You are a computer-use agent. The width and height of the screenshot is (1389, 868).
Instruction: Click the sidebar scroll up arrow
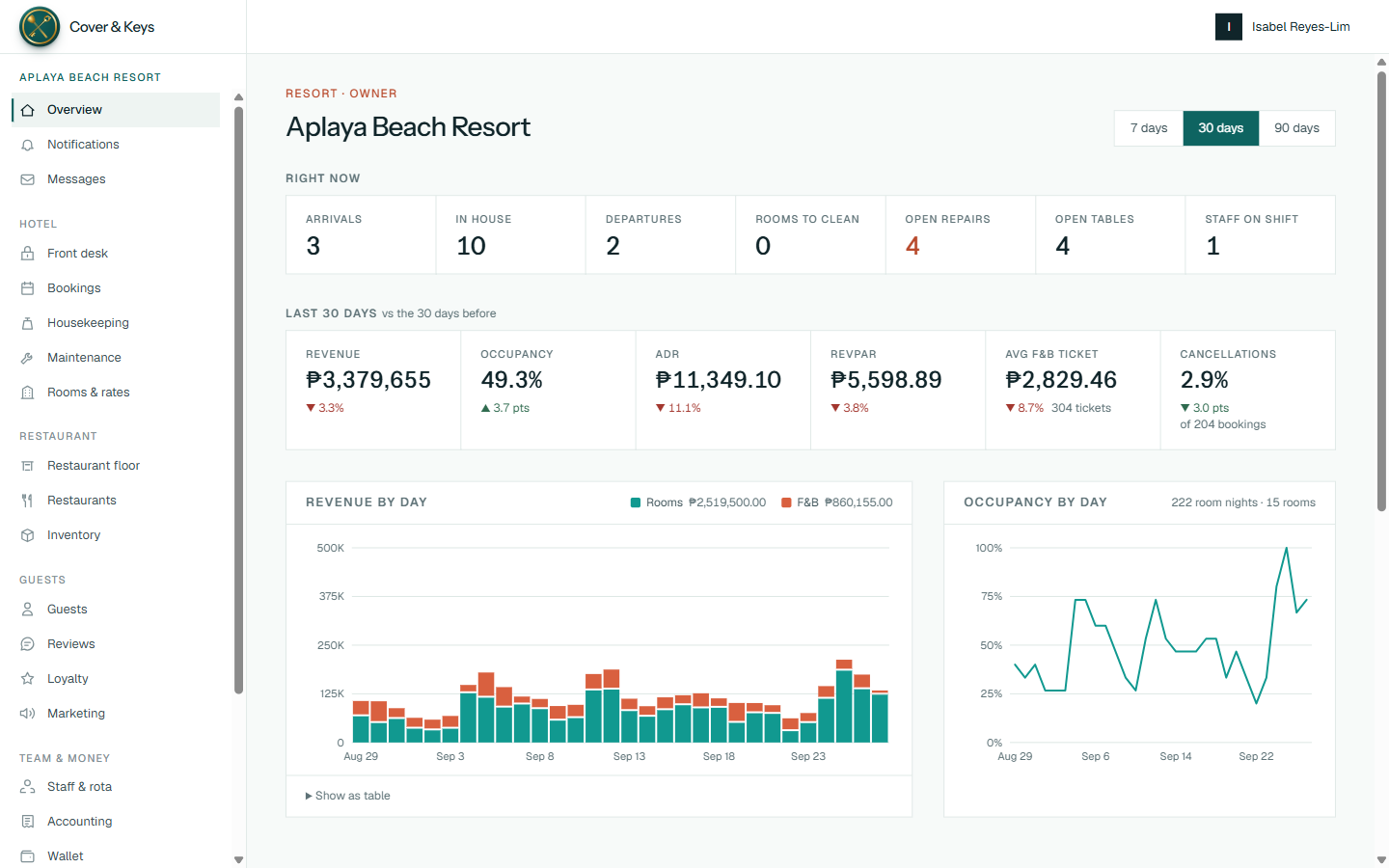[x=238, y=97]
